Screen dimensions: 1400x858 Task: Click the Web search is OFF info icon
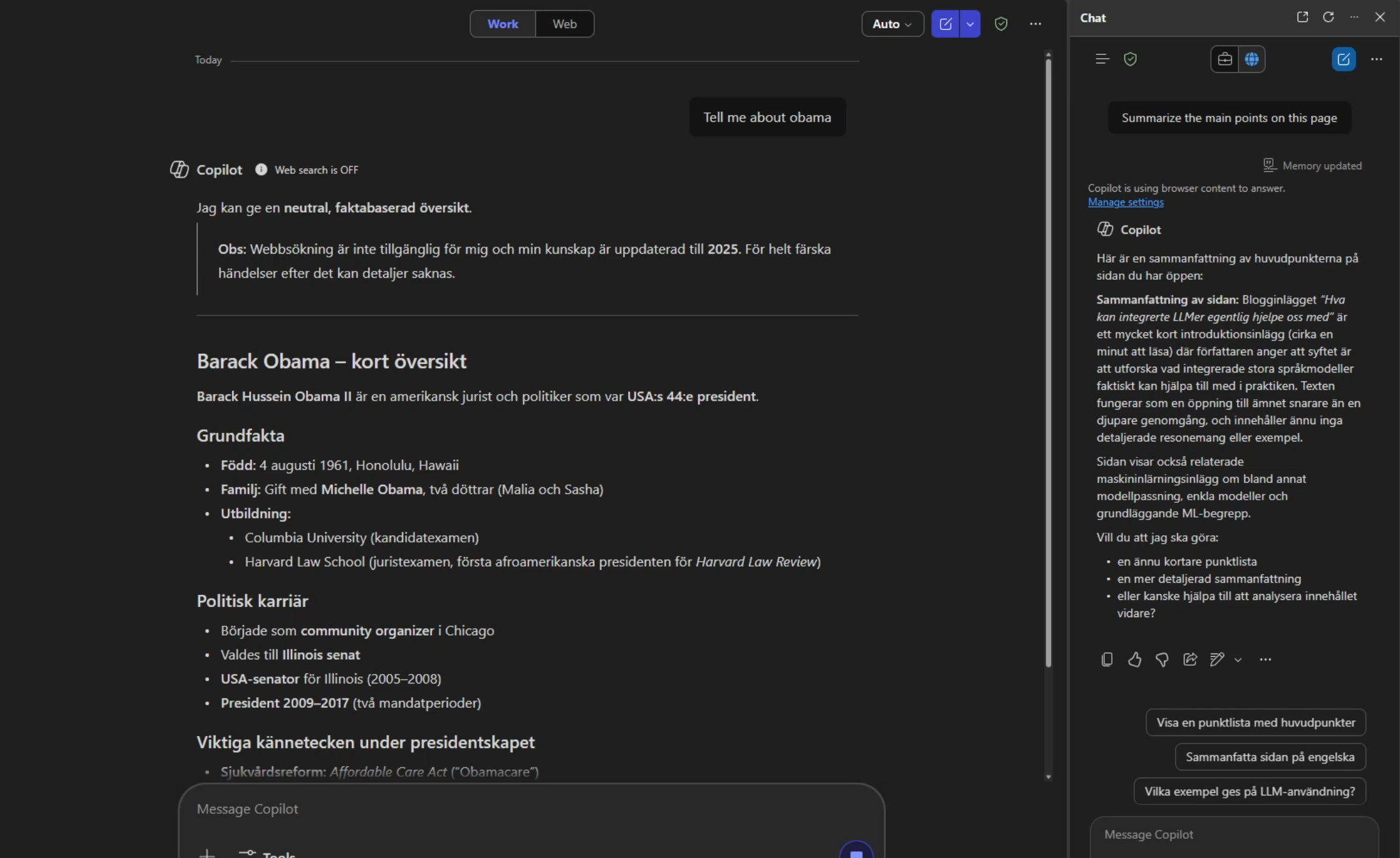pyautogui.click(x=261, y=169)
